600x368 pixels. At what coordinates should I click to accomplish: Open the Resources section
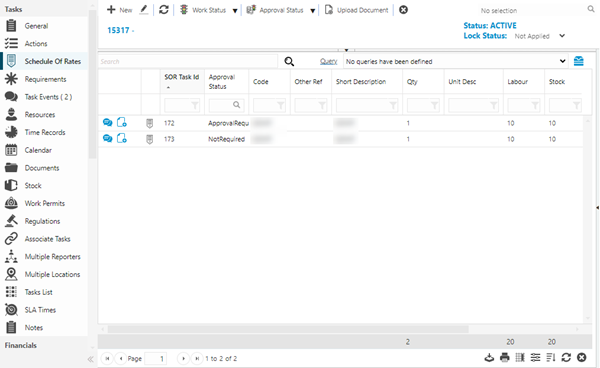(40, 115)
